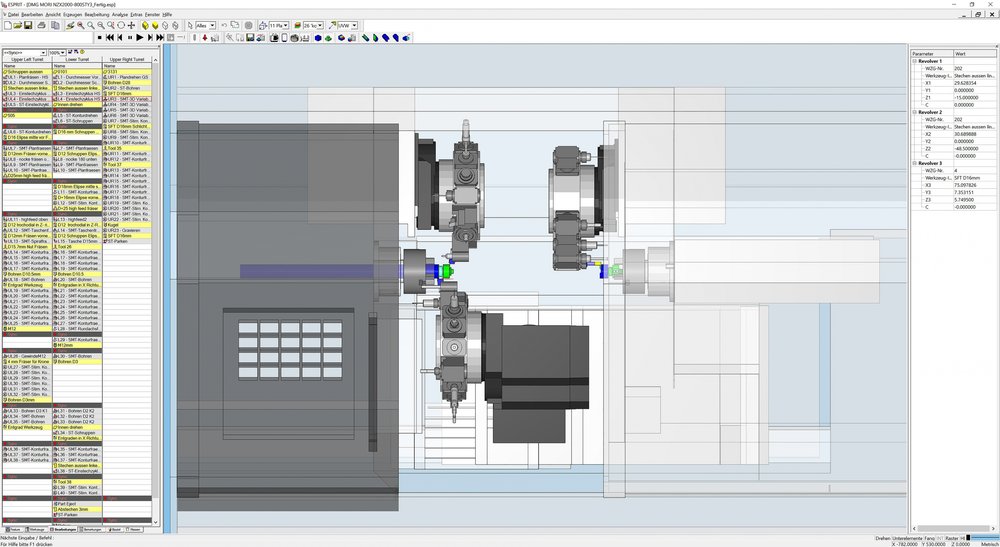
Task: Open the UVW work plane dropdown
Action: tap(348, 26)
